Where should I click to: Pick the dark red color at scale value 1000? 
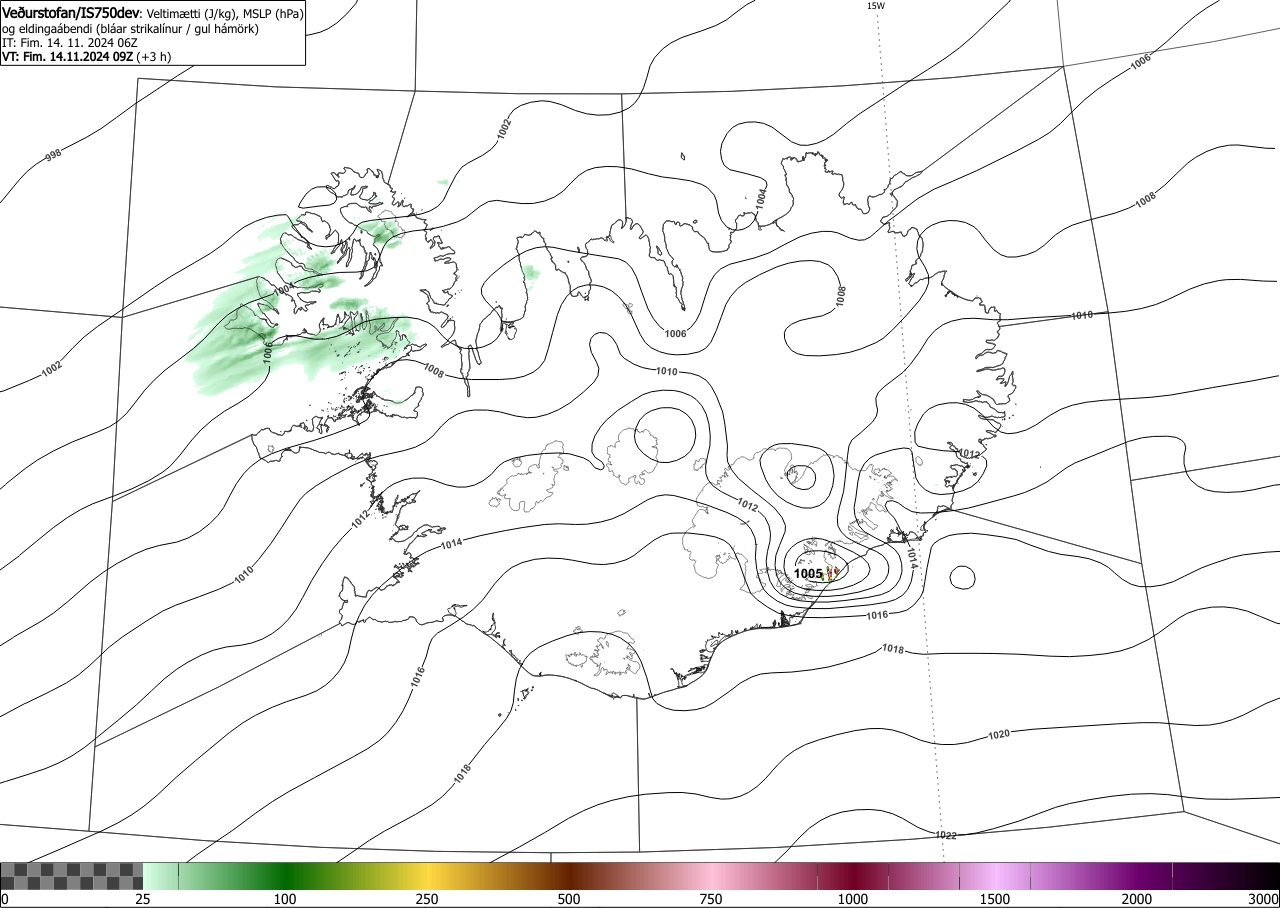point(853,876)
